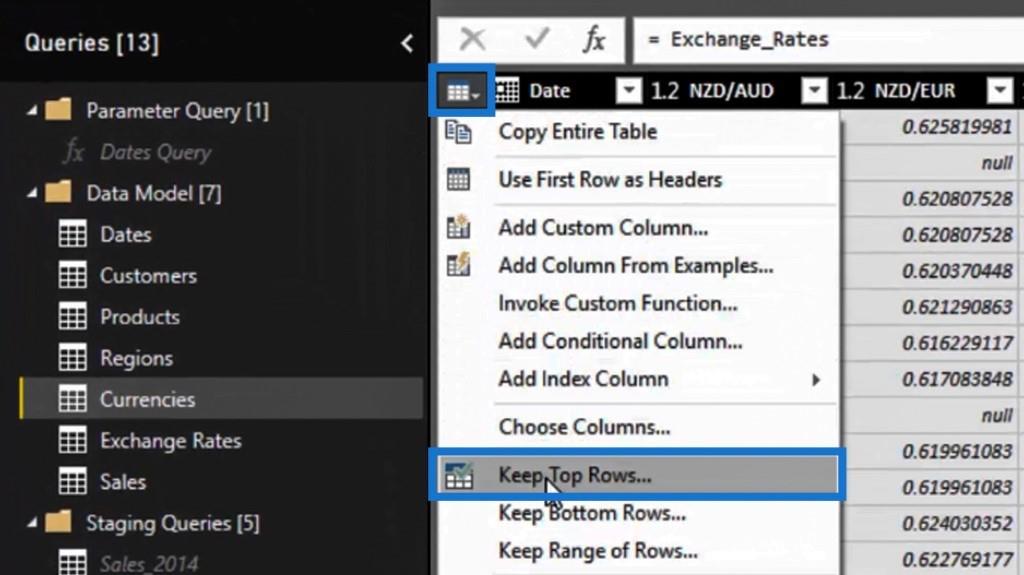Viewport: 1024px width, 575px height.
Task: Click the Date column type icon
Action: pyautogui.click(x=508, y=91)
